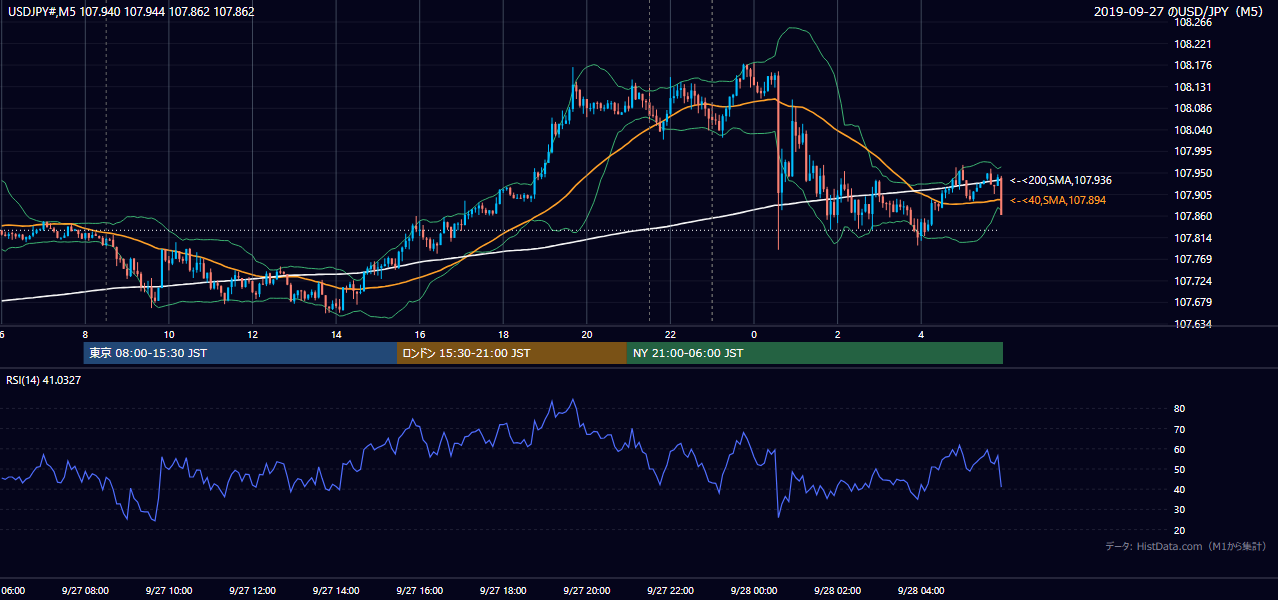Click price axis value 108.221
Image resolution: width=1278 pixels, height=600 pixels.
1193,44
